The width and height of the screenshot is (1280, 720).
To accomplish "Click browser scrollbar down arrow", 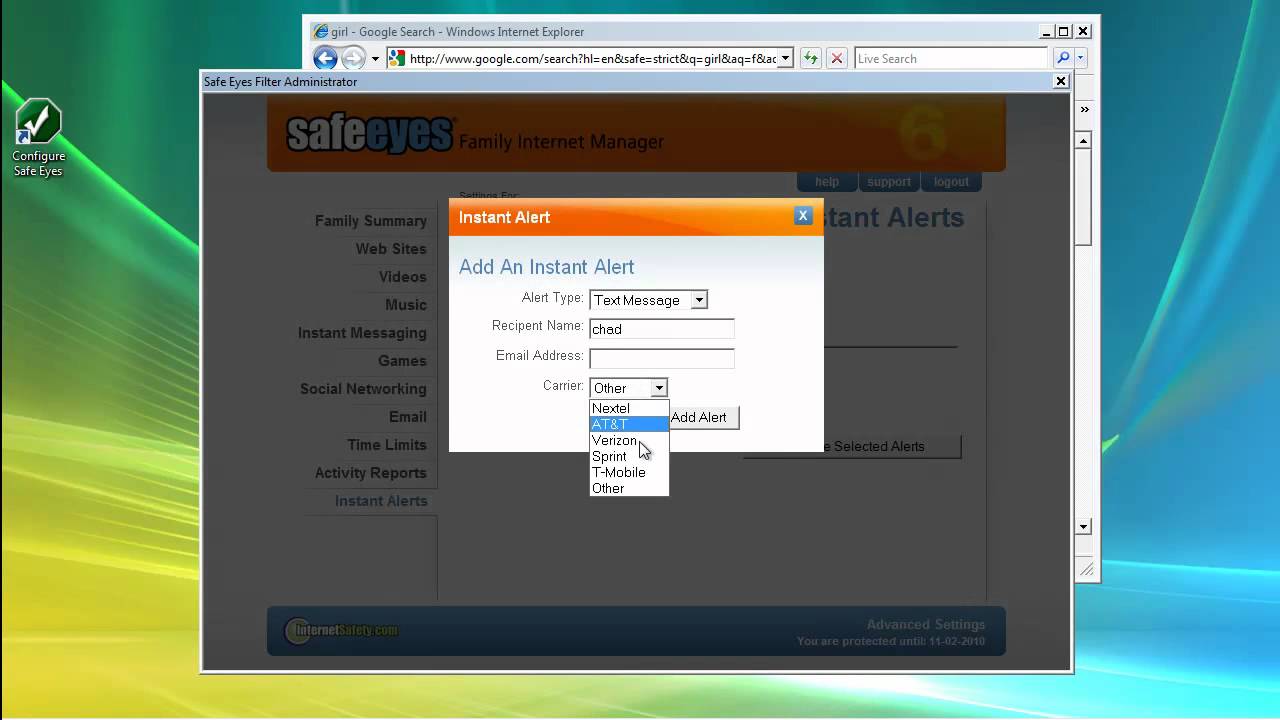I will [x=1083, y=527].
